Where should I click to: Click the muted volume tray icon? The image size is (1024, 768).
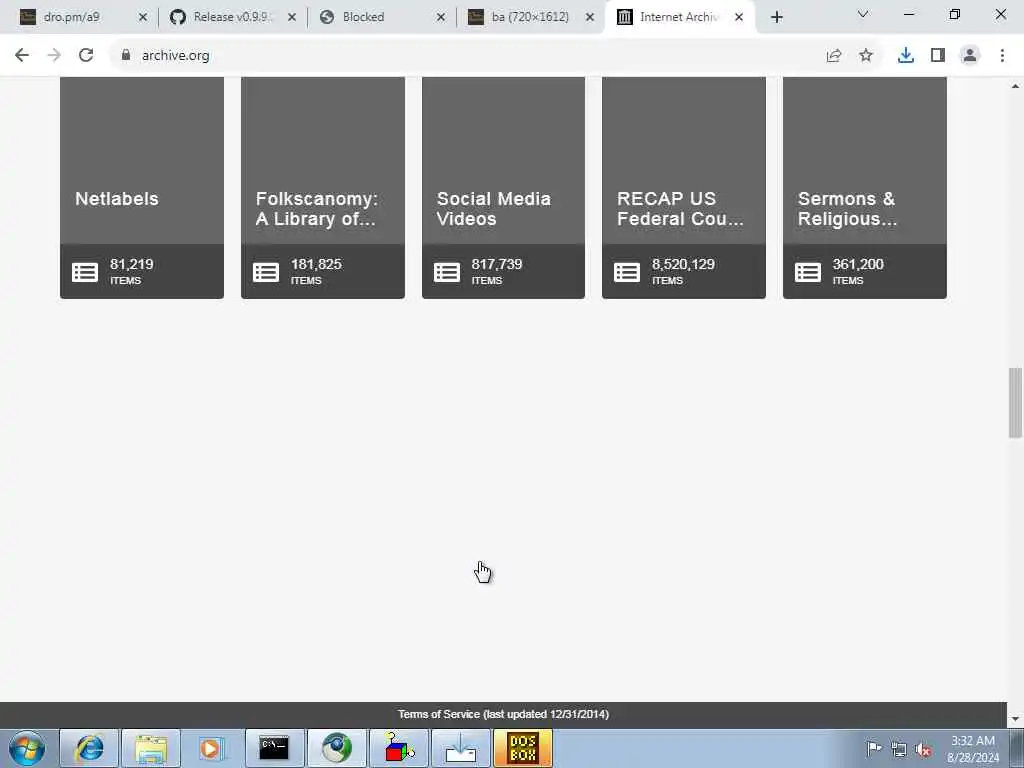coord(923,749)
